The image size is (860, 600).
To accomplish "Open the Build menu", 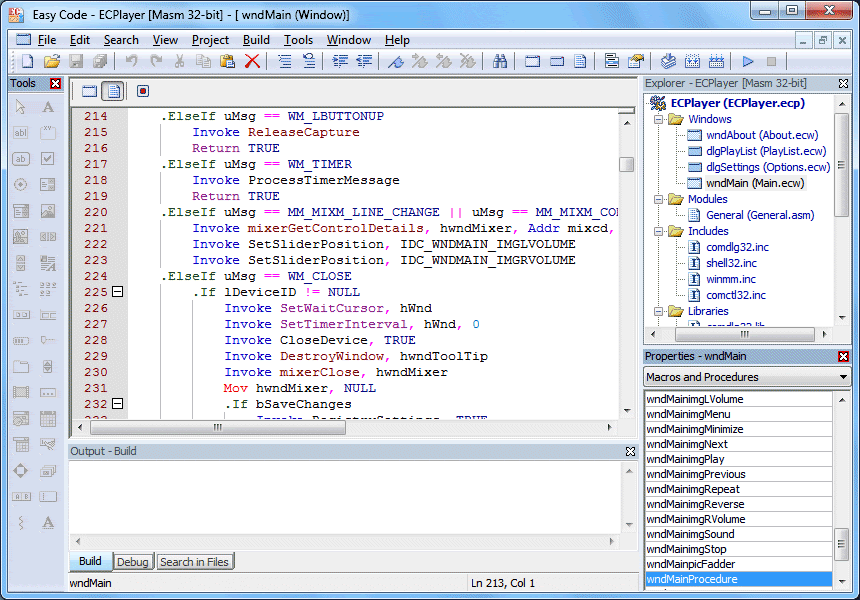I will point(256,40).
